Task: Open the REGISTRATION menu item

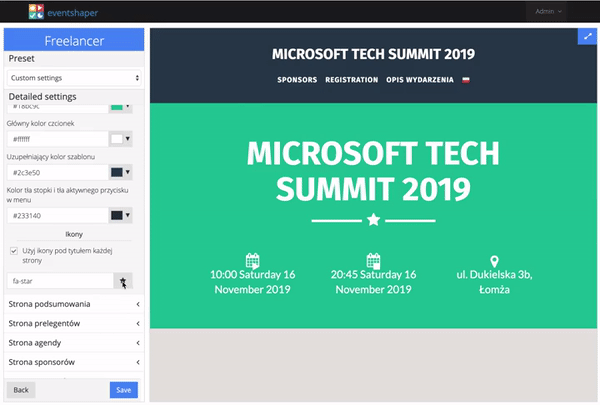Action: click(x=352, y=80)
